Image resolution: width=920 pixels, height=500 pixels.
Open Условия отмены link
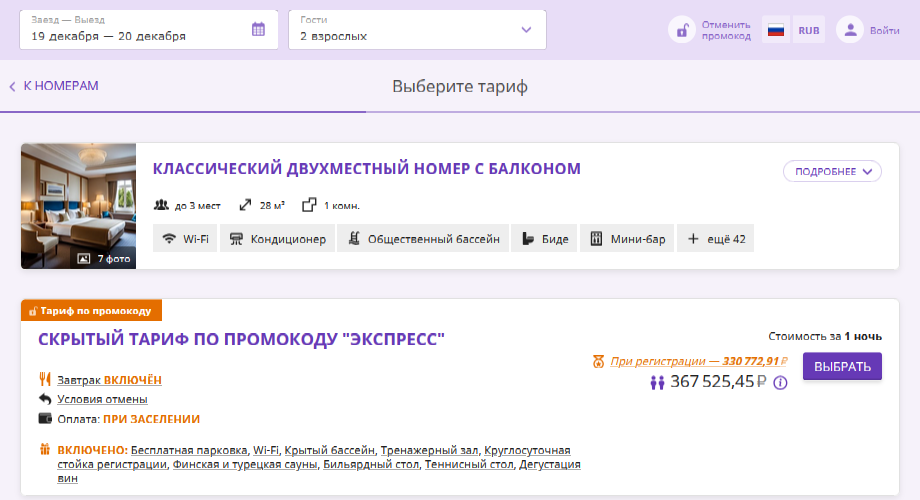pyautogui.click(x=102, y=399)
